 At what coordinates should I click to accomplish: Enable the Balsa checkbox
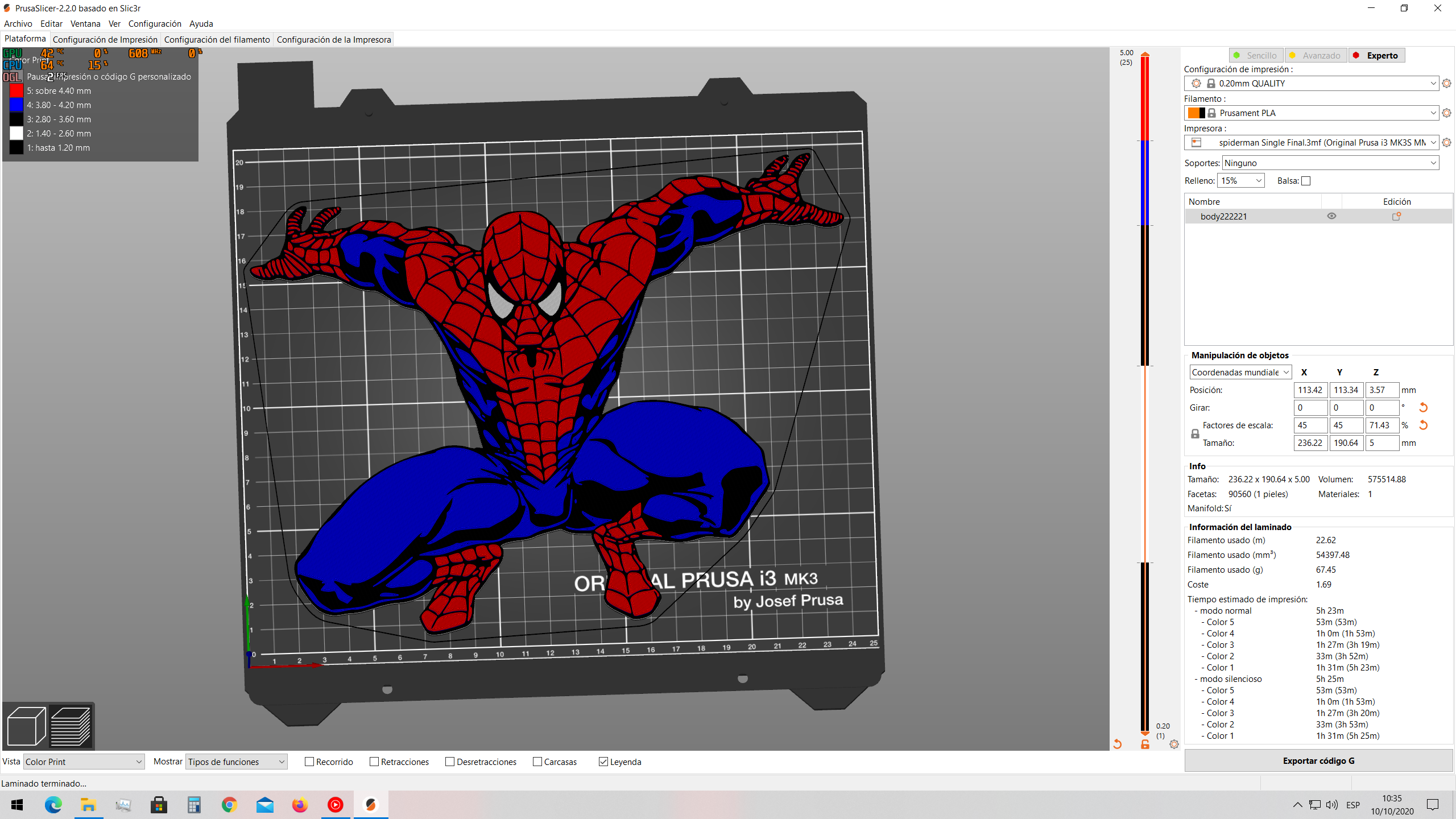1306,181
